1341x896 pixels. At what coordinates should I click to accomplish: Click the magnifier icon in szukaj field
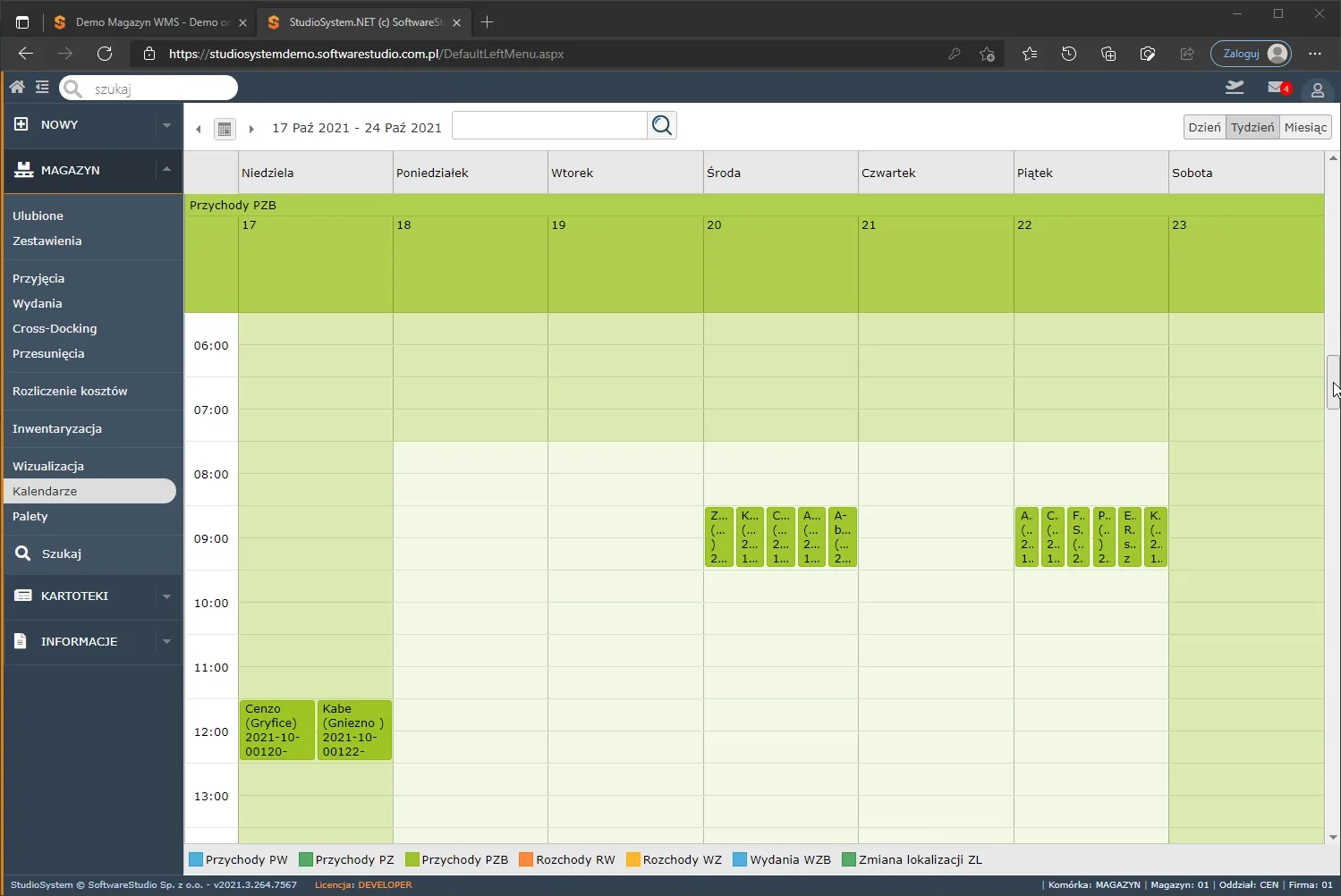[73, 89]
